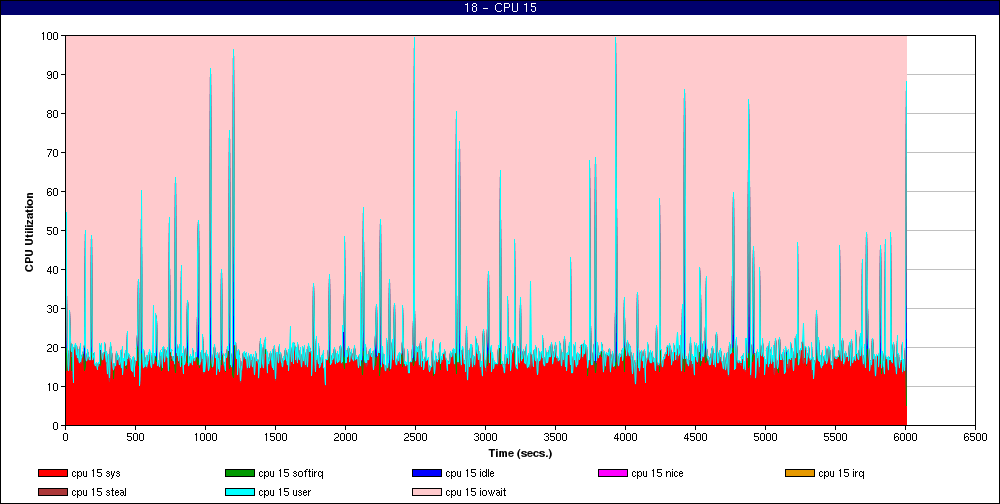Click the 60 label on utilization axis
This screenshot has height=504, width=1000.
[53, 191]
